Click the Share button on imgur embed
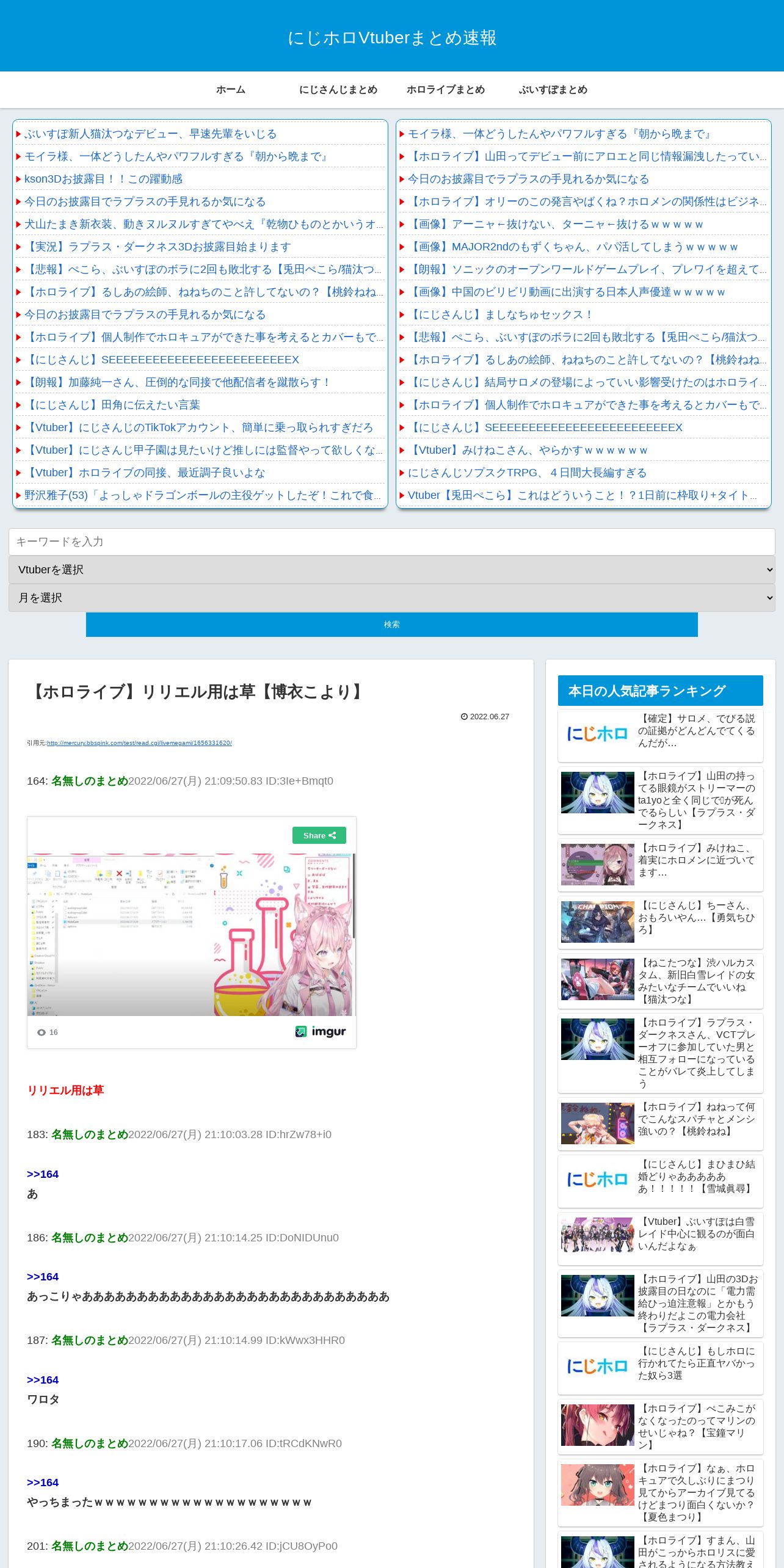Viewport: 784px width, 1568px height. 319,835
